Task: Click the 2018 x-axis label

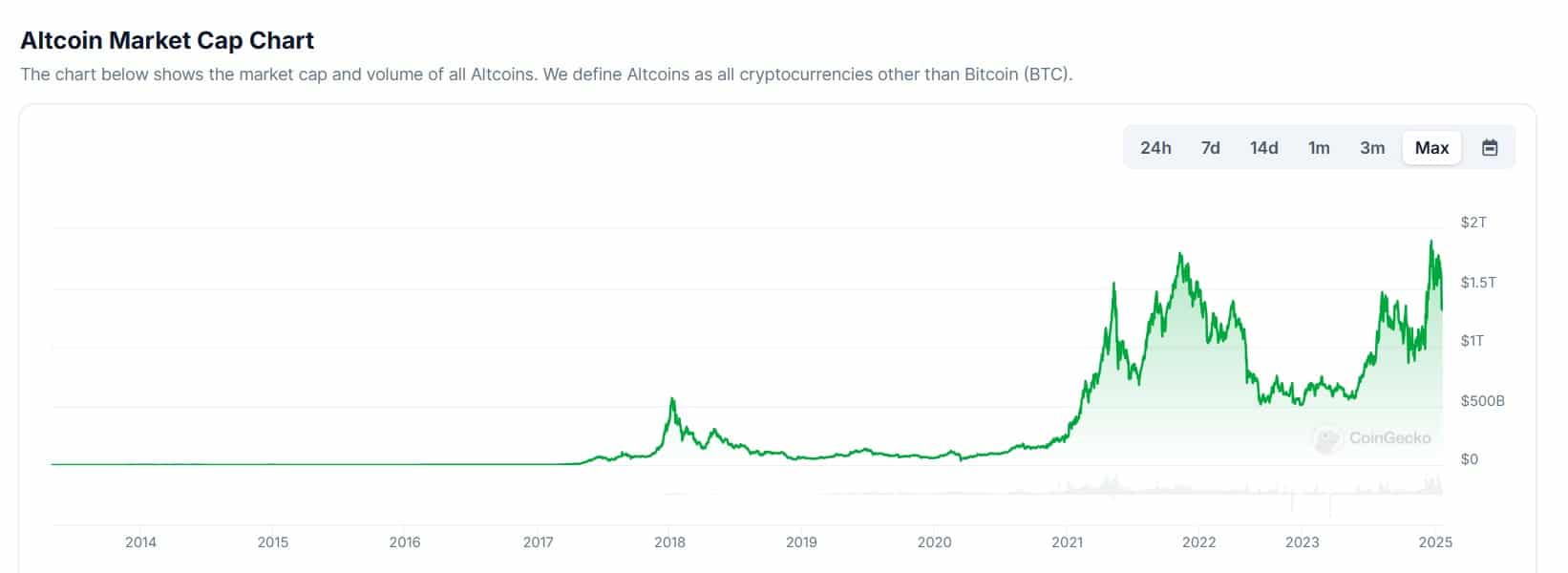Action: tap(669, 542)
